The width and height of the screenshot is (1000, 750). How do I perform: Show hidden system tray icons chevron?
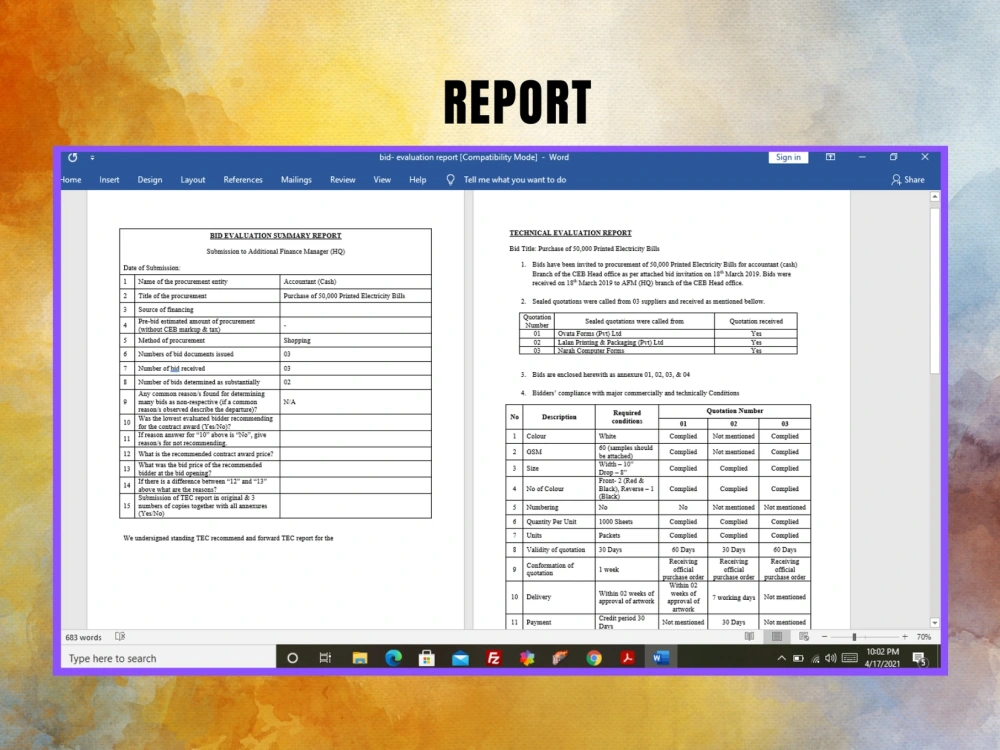pyautogui.click(x=781, y=658)
